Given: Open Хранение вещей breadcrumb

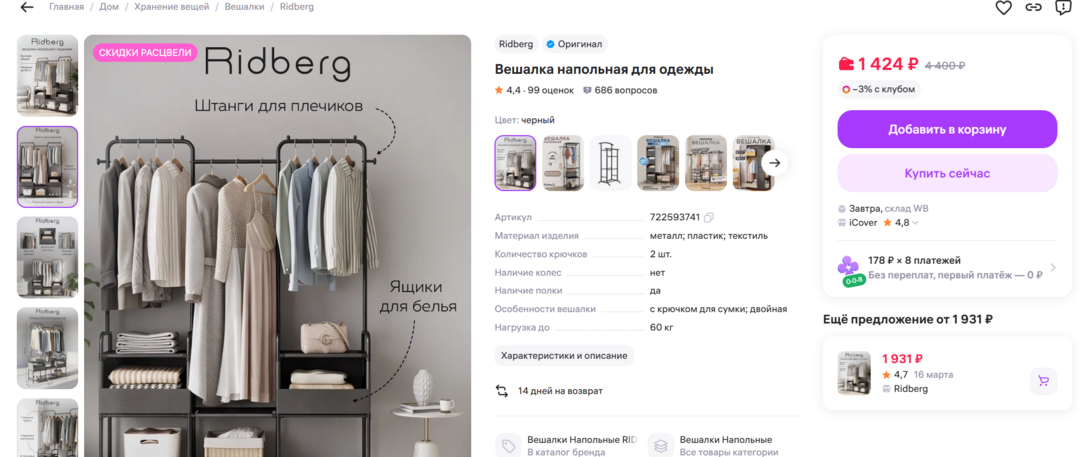Looking at the screenshot, I should pyautogui.click(x=172, y=7).
